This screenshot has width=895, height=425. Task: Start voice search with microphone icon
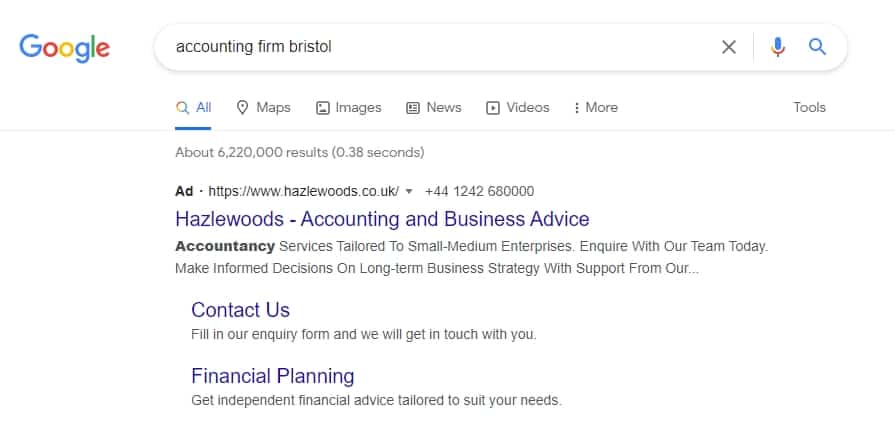[x=778, y=47]
